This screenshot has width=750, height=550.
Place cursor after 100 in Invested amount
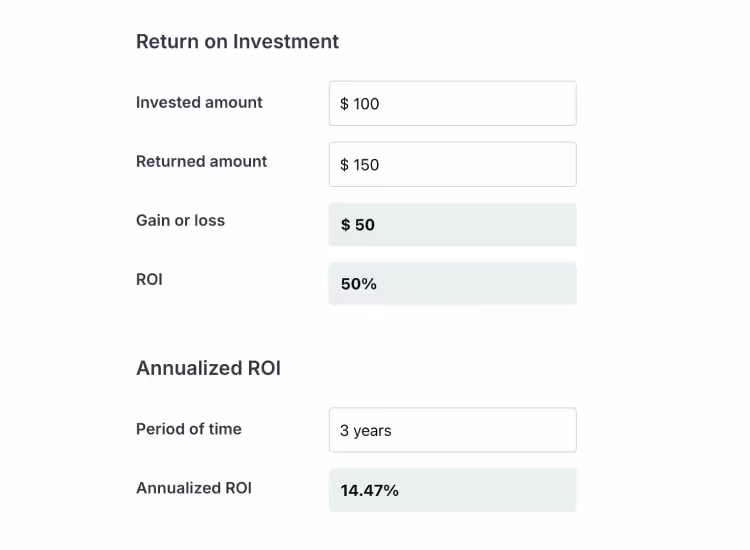tap(381, 104)
